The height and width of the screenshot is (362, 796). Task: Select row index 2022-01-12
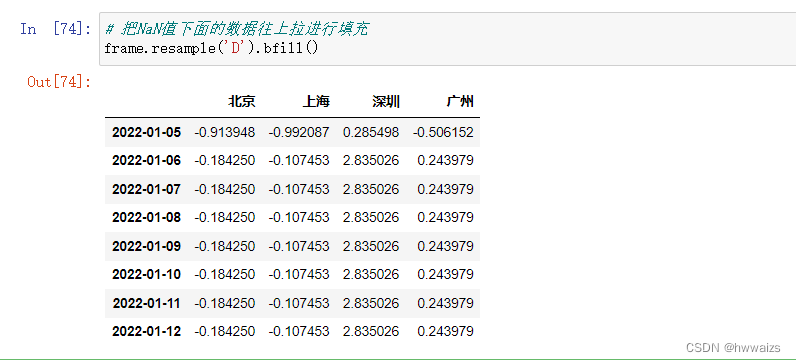[x=146, y=332]
